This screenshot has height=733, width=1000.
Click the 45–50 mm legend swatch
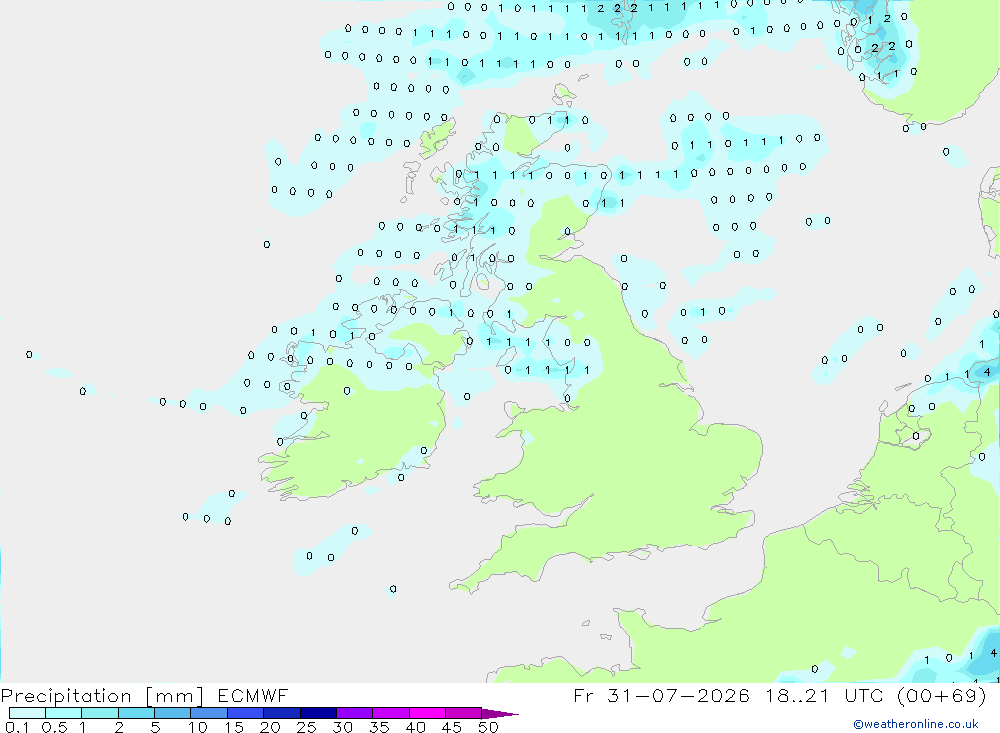pyautogui.click(x=464, y=713)
